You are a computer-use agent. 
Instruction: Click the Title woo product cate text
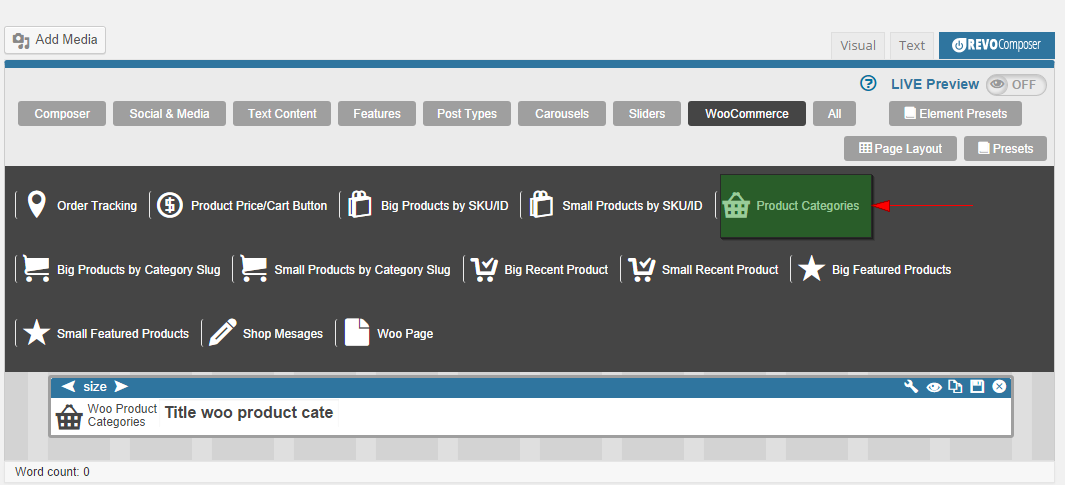248,412
